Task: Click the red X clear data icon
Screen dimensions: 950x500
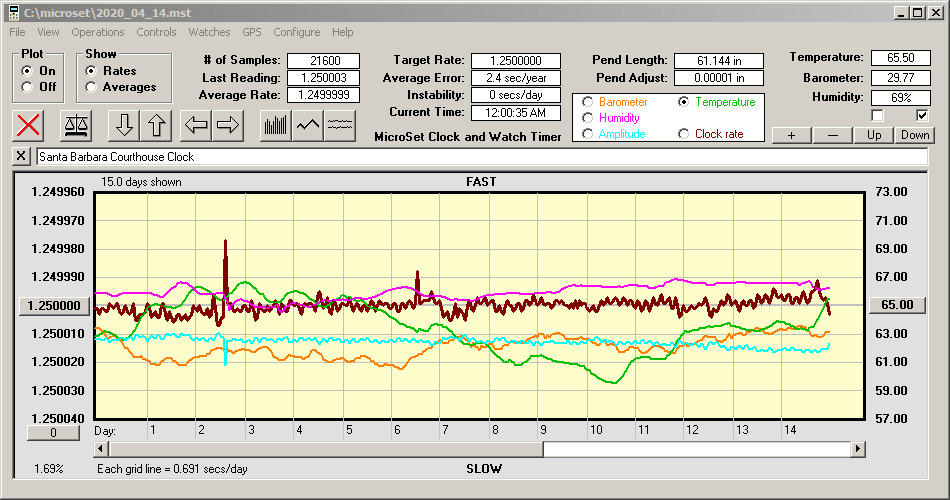Action: coord(28,125)
